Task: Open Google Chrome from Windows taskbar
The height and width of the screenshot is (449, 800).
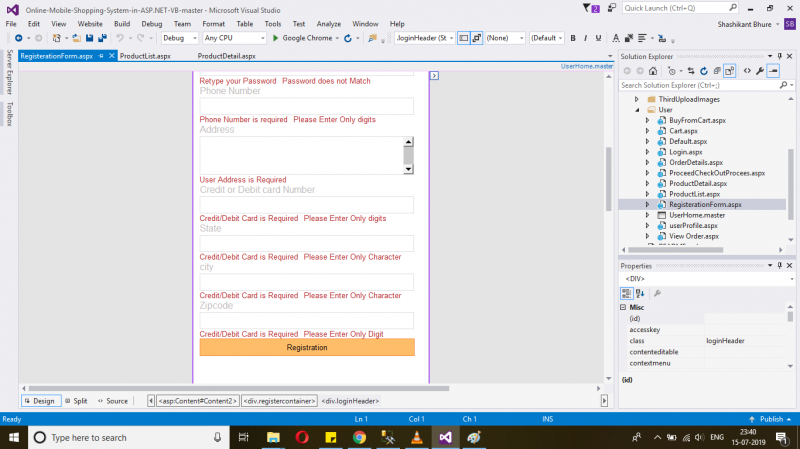Action: 359,437
